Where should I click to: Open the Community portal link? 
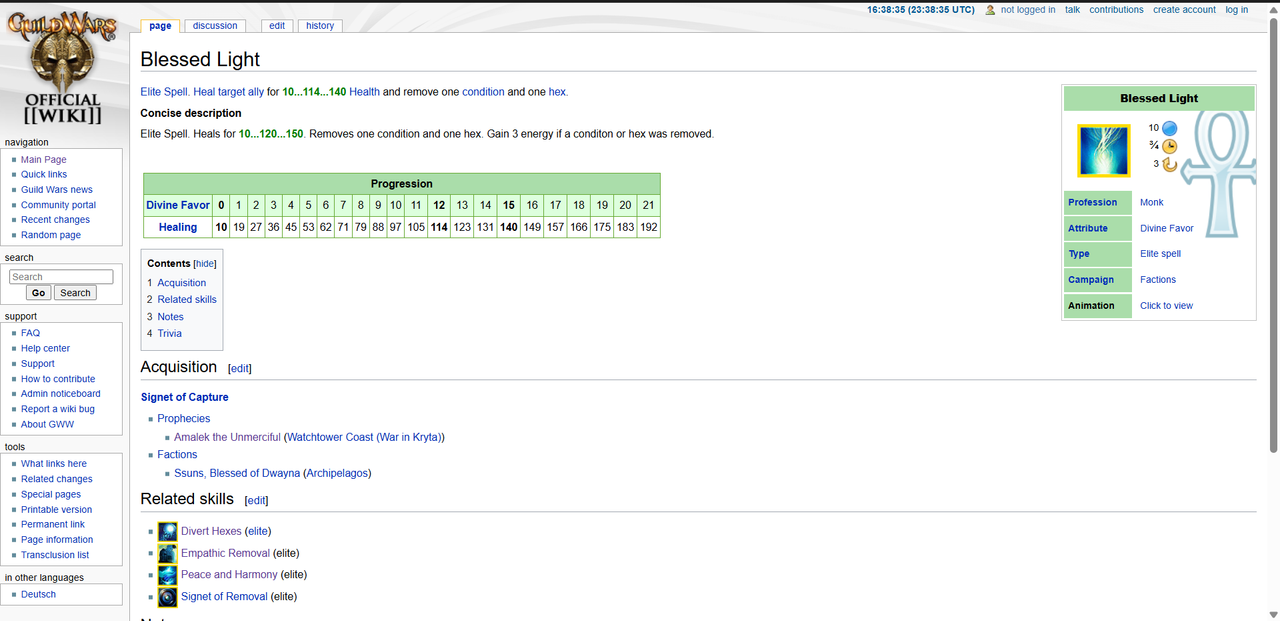click(59, 205)
